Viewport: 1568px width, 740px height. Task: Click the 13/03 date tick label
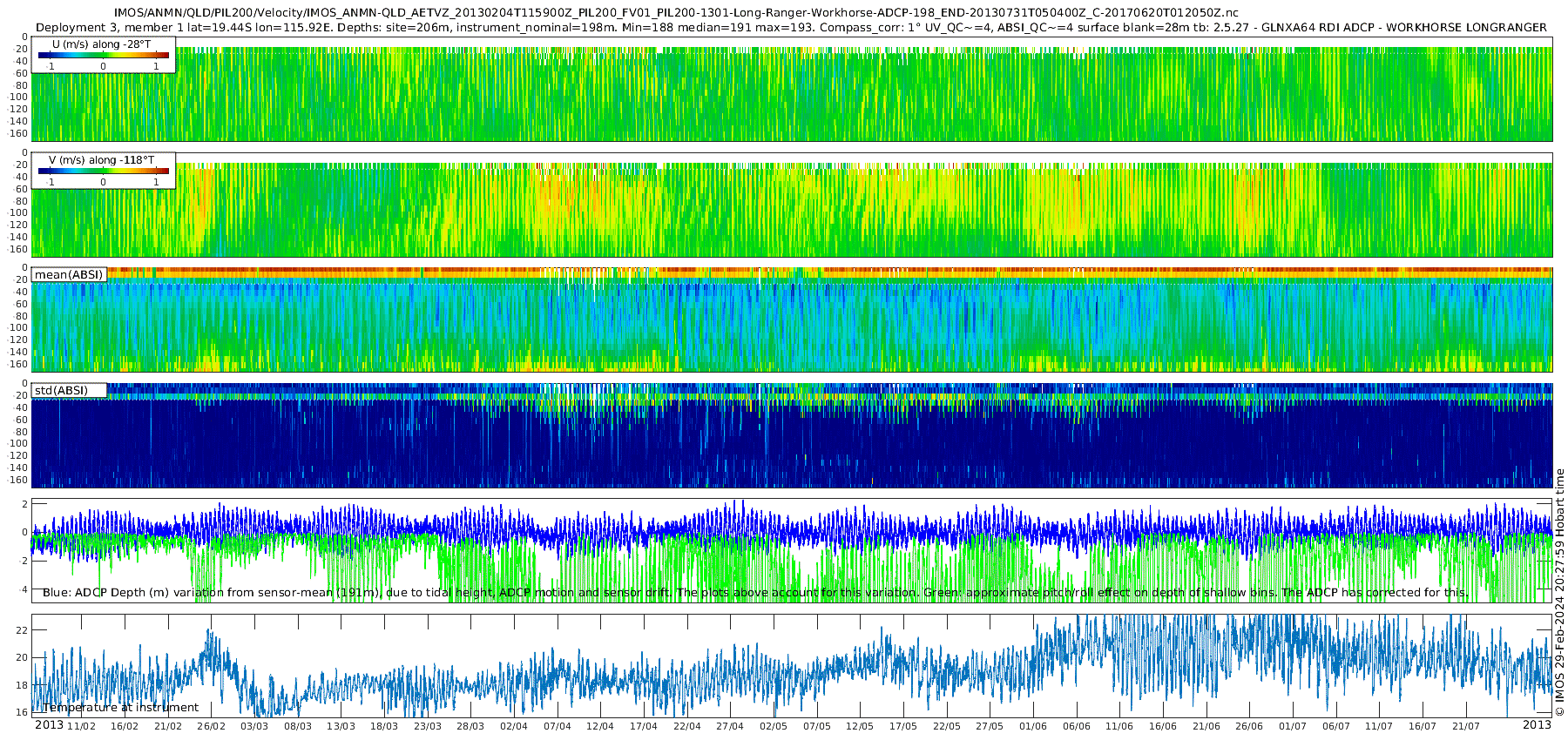pos(341,726)
